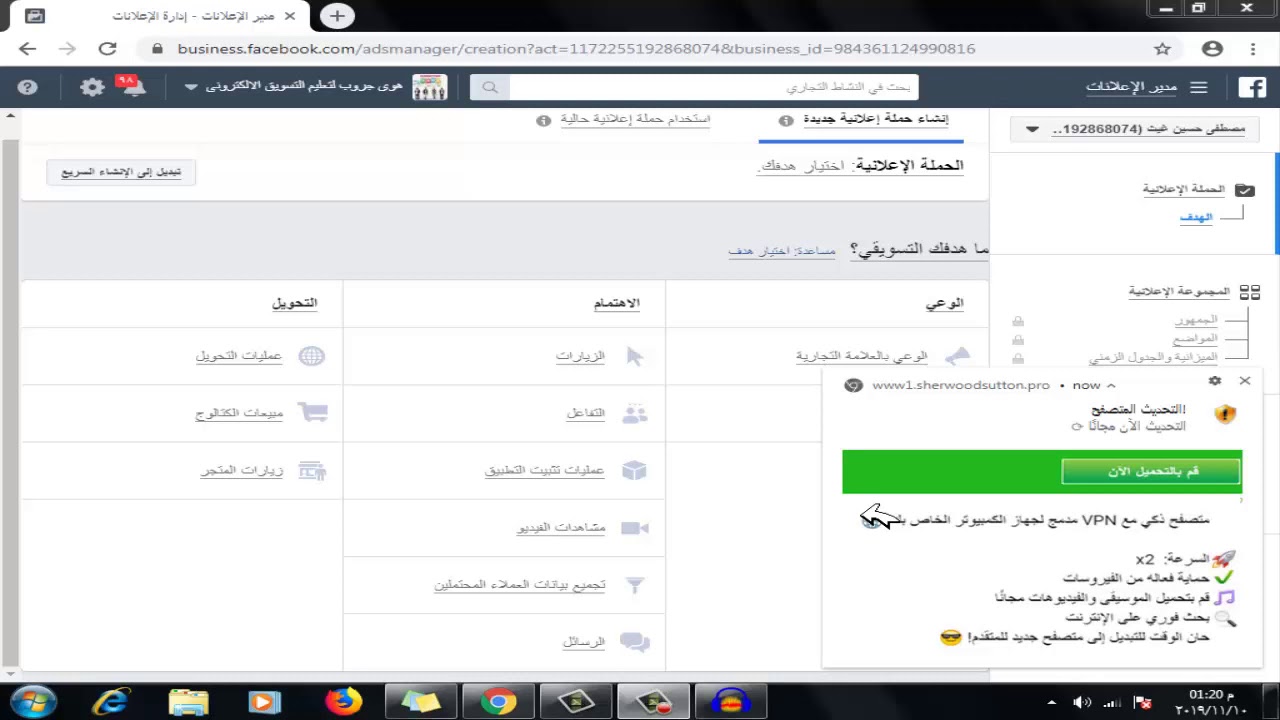Click the Chrome address bar URL
Image resolution: width=1280 pixels, height=720 pixels.
coord(576,48)
